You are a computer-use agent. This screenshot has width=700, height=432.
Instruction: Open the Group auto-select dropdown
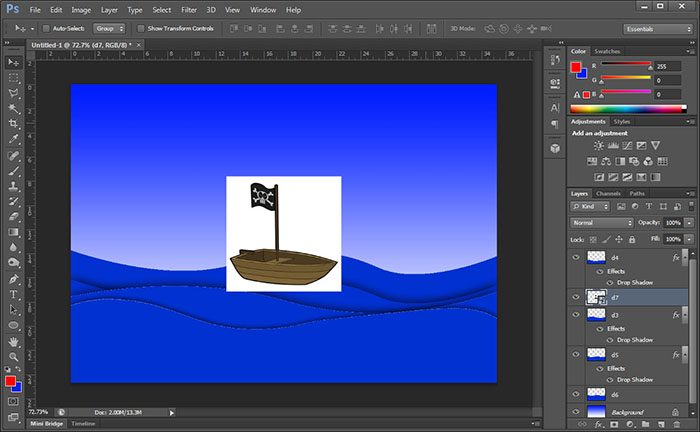point(107,29)
